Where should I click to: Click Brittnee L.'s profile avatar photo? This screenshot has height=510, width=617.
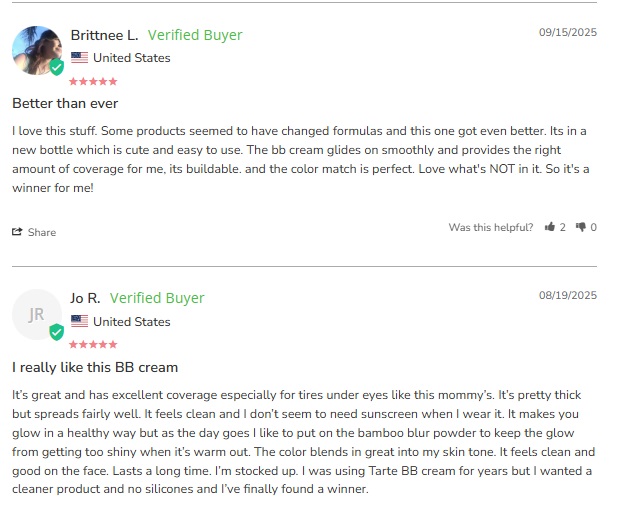[x=35, y=48]
